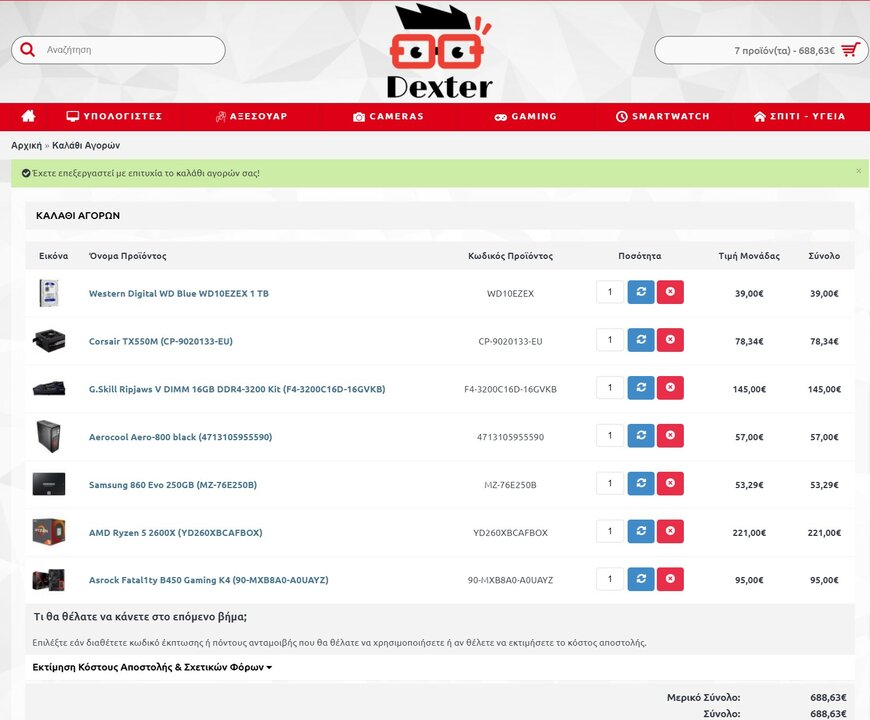870x720 pixels.
Task: Open Aerocool Aero-800 black product link
Action: (180, 437)
